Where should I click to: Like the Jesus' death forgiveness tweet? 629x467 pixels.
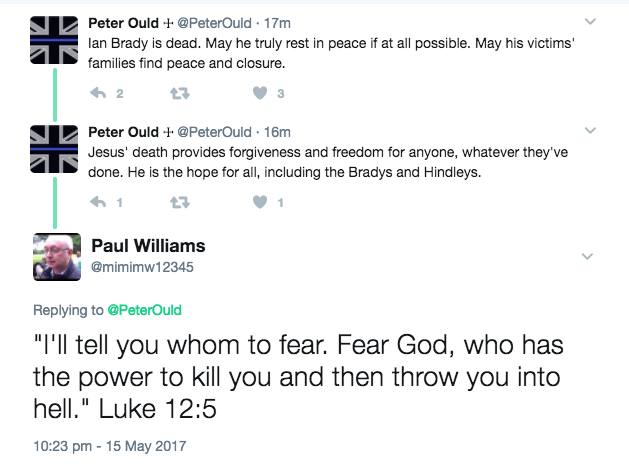(x=258, y=202)
